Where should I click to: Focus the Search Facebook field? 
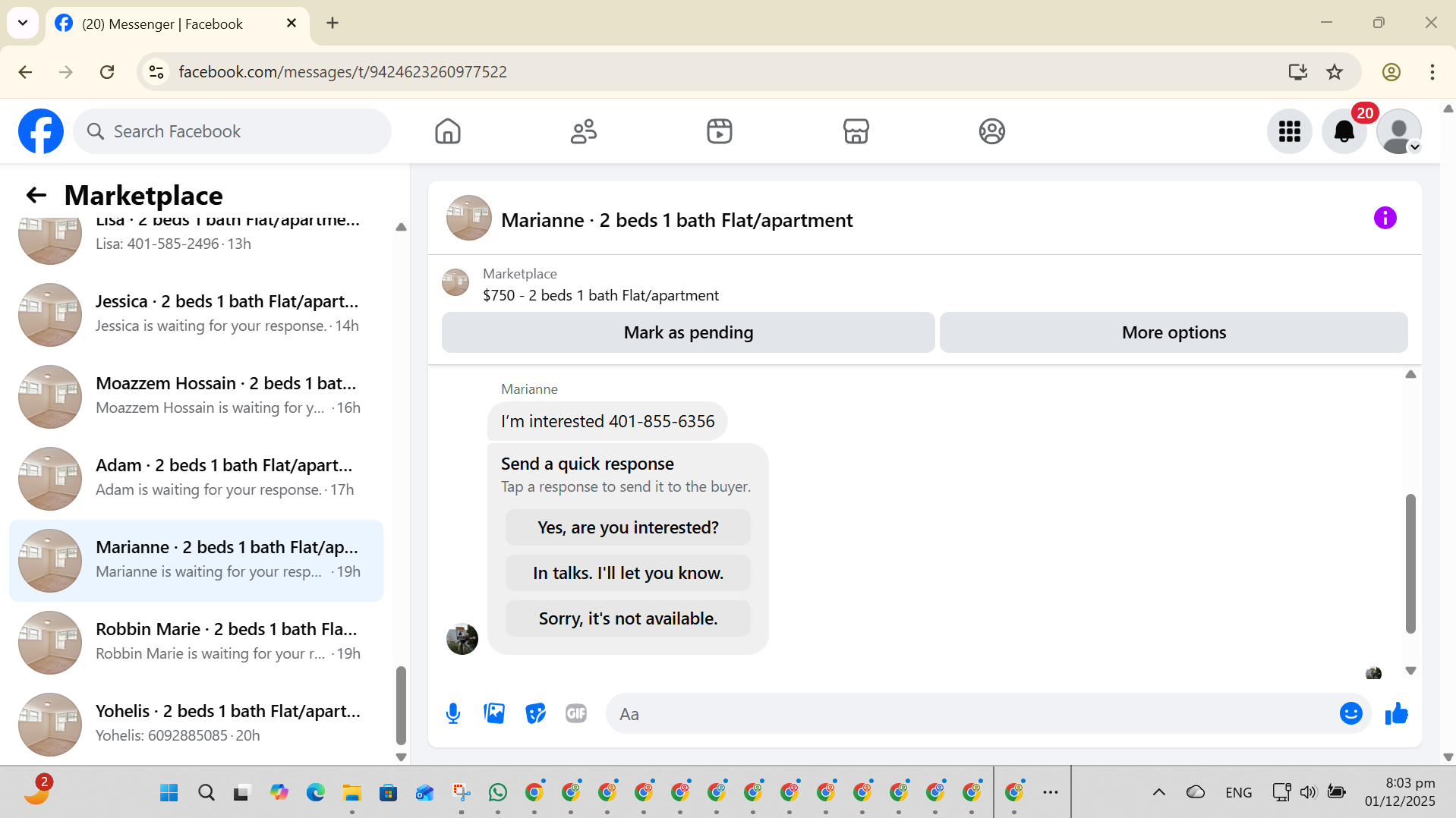click(232, 131)
